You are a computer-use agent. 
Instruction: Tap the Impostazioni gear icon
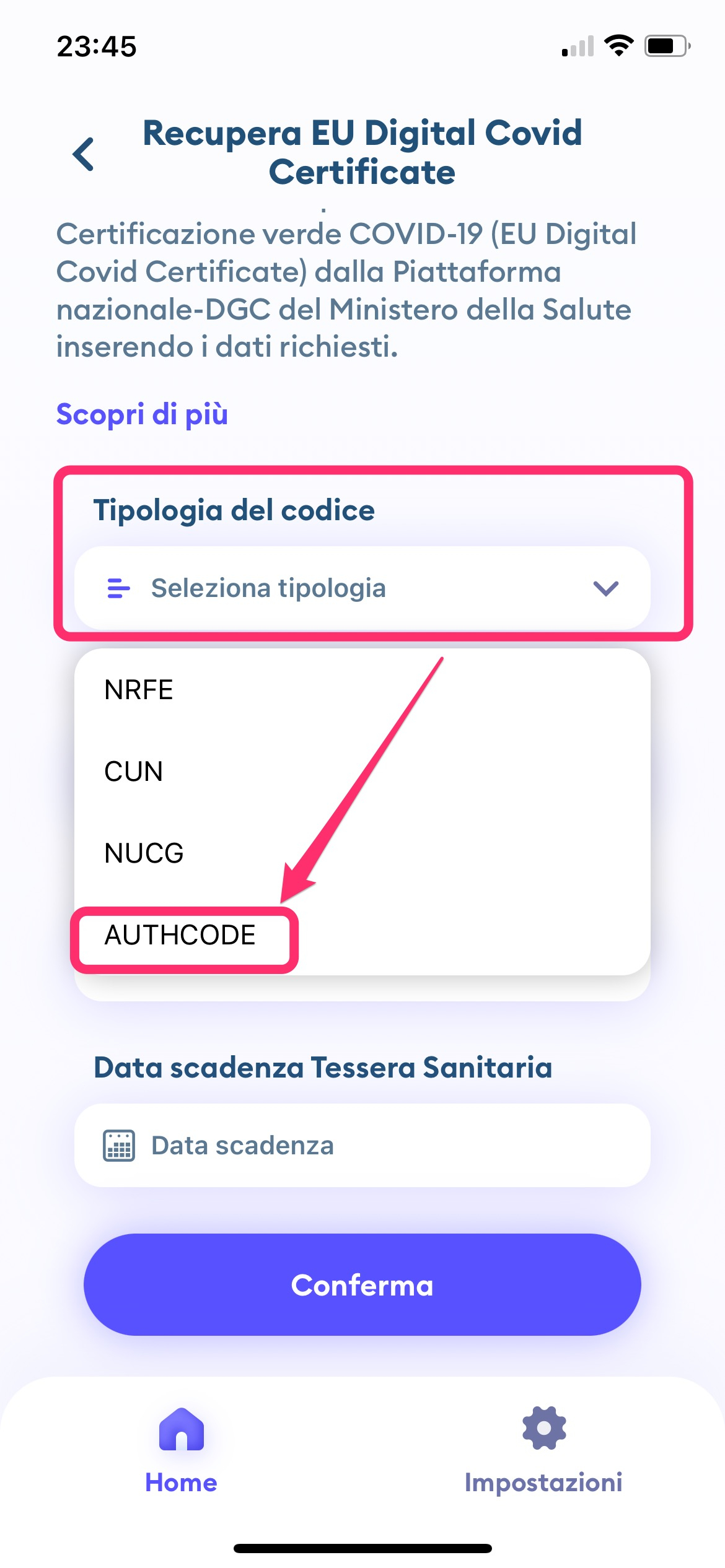click(544, 1428)
